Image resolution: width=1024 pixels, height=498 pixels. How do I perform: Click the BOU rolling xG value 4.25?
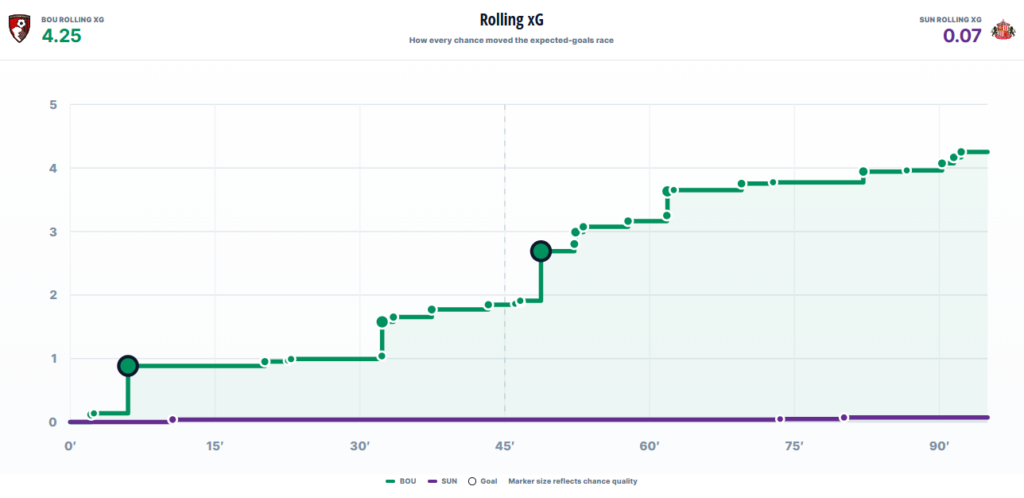[x=61, y=35]
